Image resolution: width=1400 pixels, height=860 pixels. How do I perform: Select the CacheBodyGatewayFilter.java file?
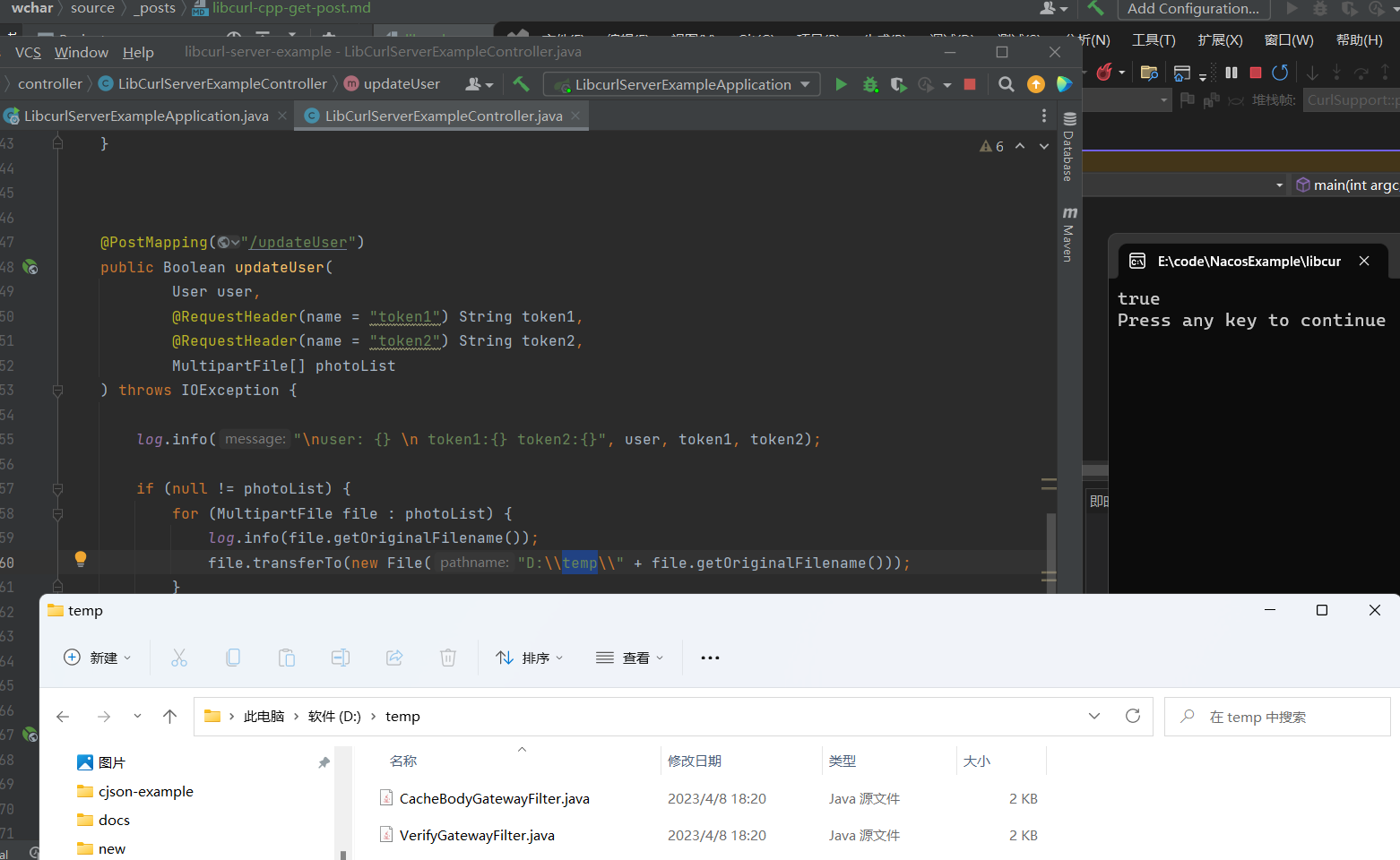[494, 798]
